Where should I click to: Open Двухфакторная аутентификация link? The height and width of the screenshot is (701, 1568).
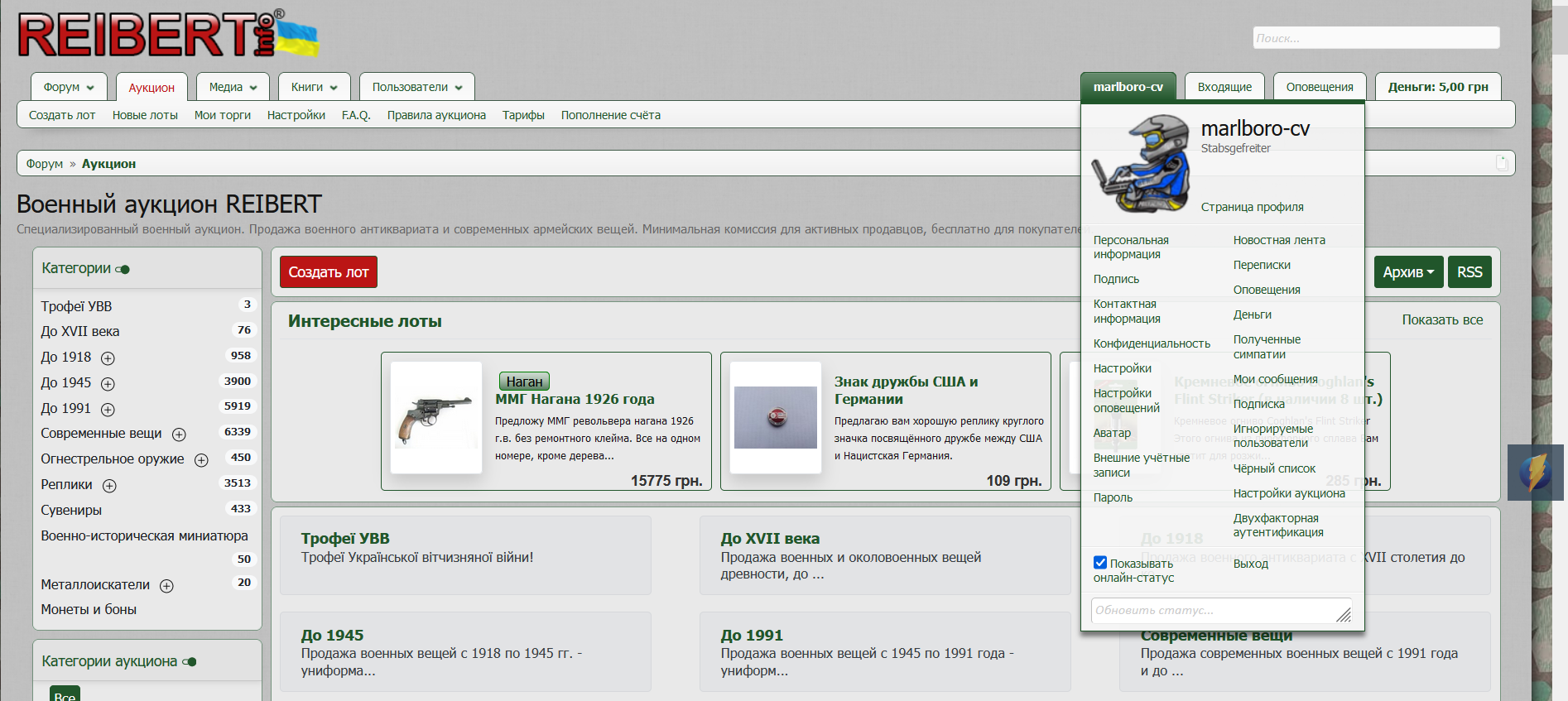(1278, 525)
